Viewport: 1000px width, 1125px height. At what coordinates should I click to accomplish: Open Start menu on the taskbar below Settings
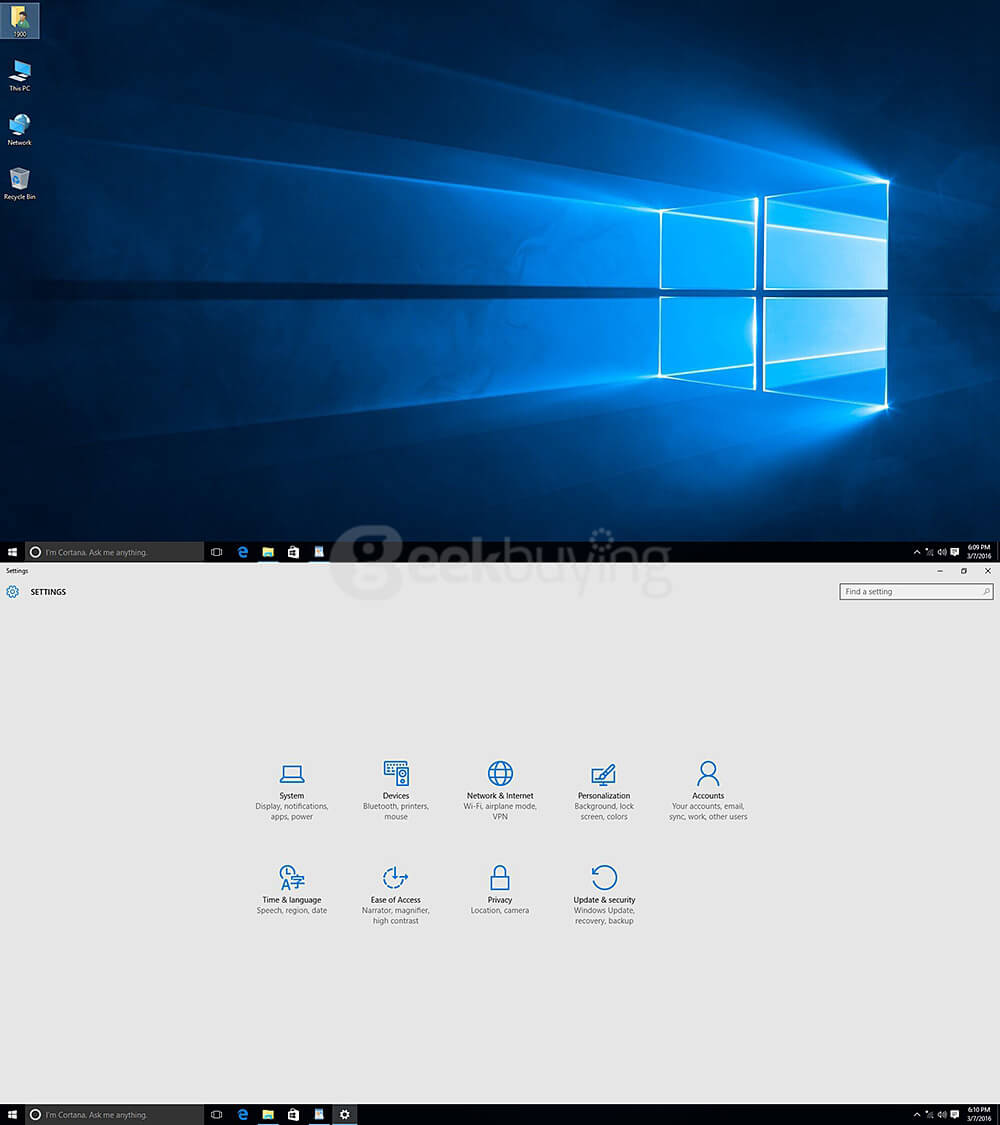pos(12,1114)
